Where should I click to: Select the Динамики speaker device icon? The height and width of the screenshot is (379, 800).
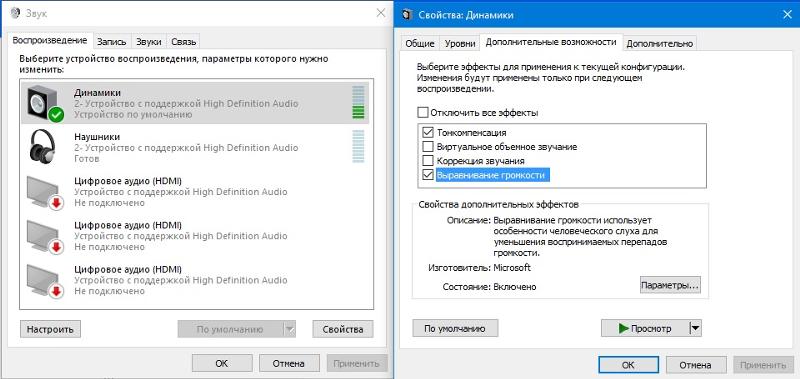pos(45,104)
